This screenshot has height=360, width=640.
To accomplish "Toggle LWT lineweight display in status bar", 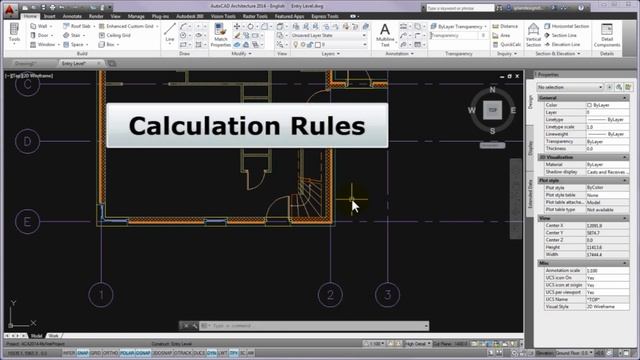I will pyautogui.click(x=223, y=353).
